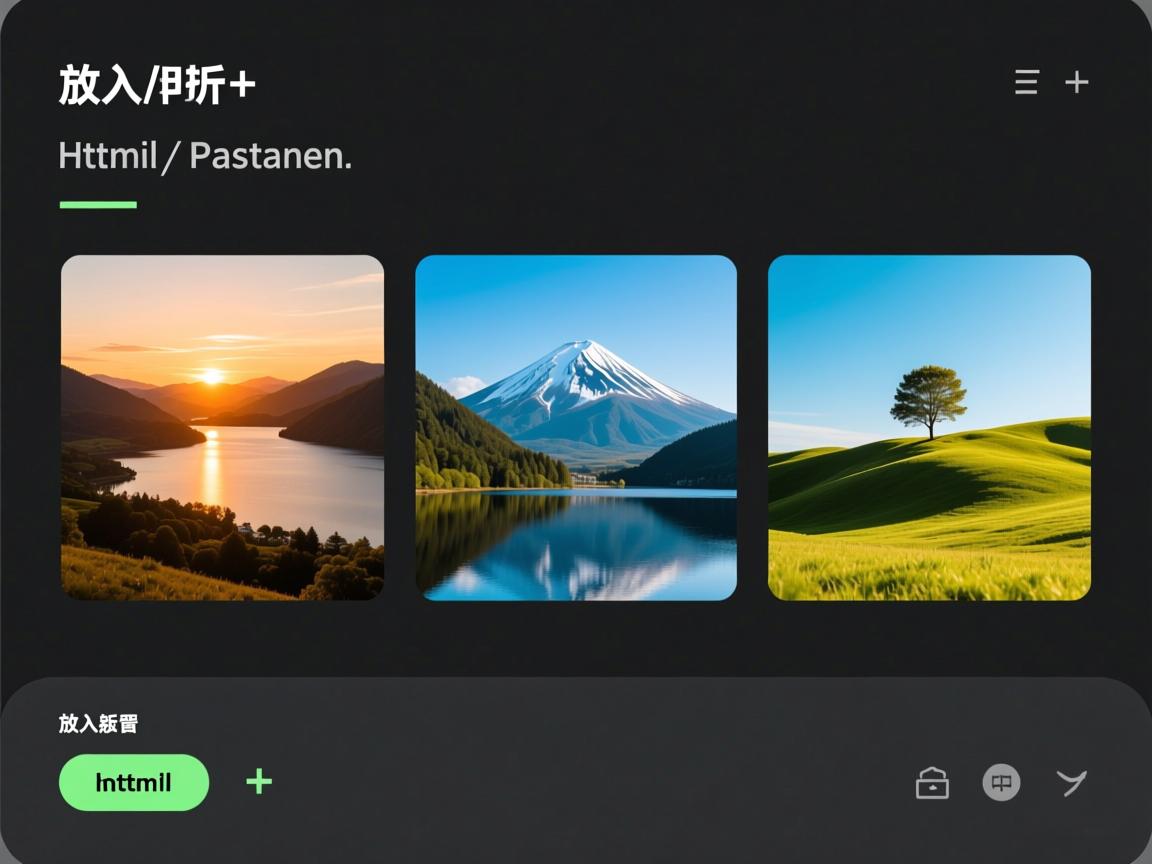Click the white plus icon at top right

tap(1076, 82)
